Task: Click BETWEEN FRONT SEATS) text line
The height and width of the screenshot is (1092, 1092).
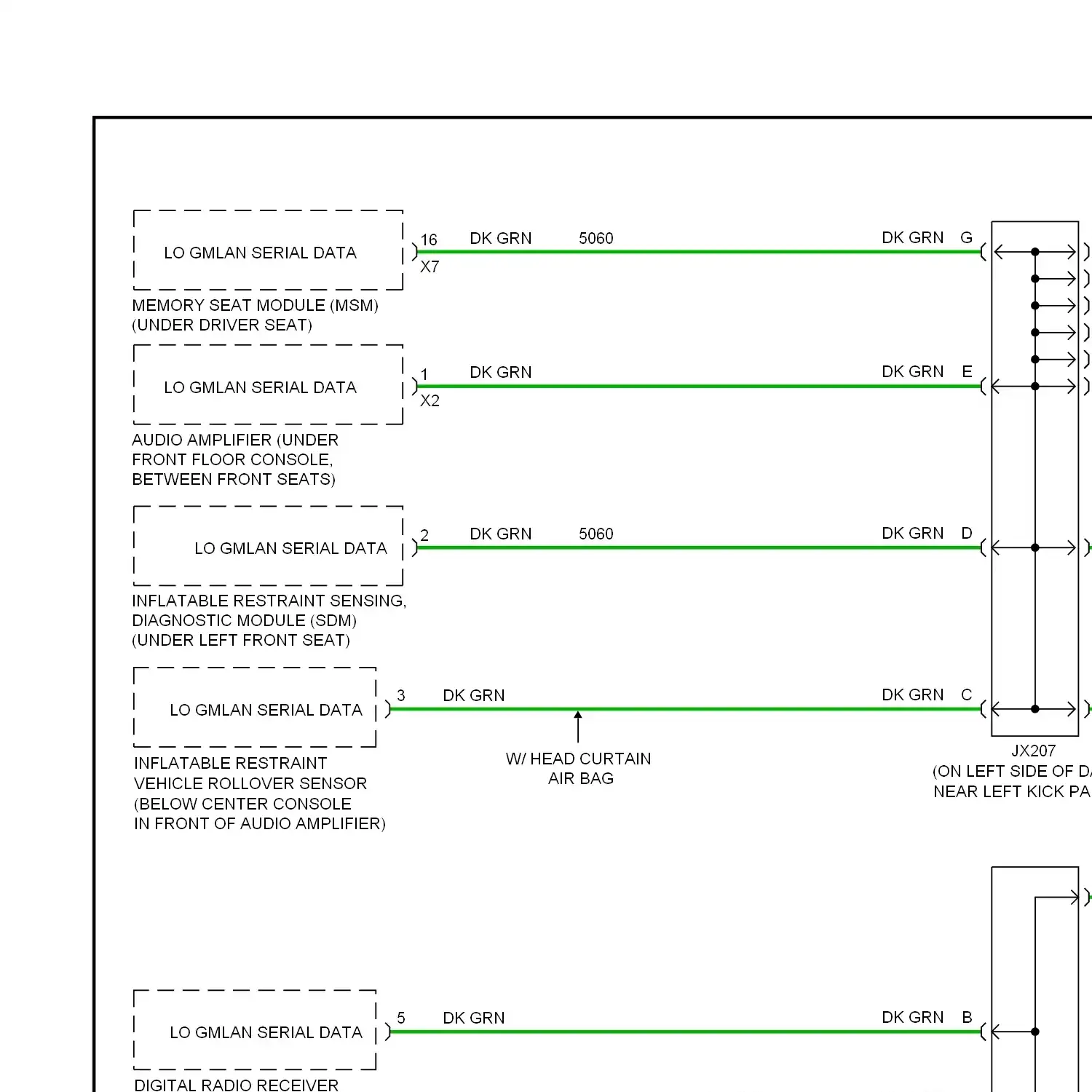Action: point(234,479)
